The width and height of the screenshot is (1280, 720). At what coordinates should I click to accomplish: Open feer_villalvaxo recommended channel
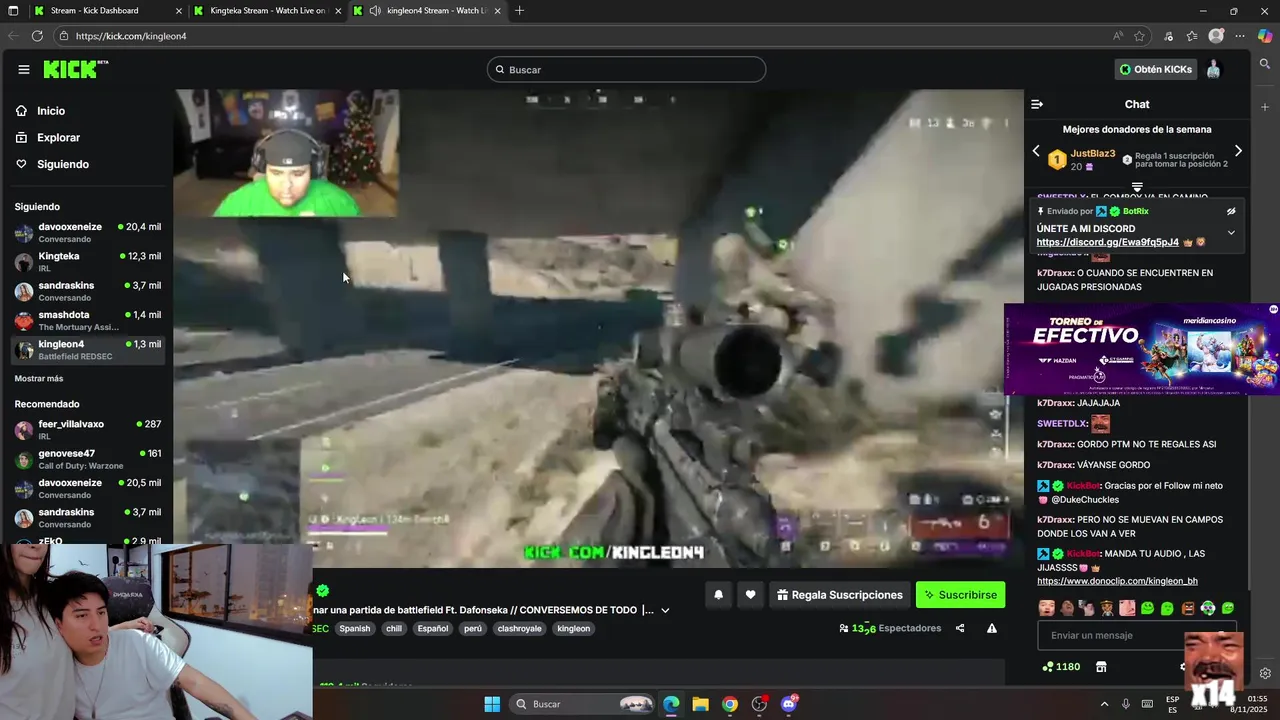(88, 430)
